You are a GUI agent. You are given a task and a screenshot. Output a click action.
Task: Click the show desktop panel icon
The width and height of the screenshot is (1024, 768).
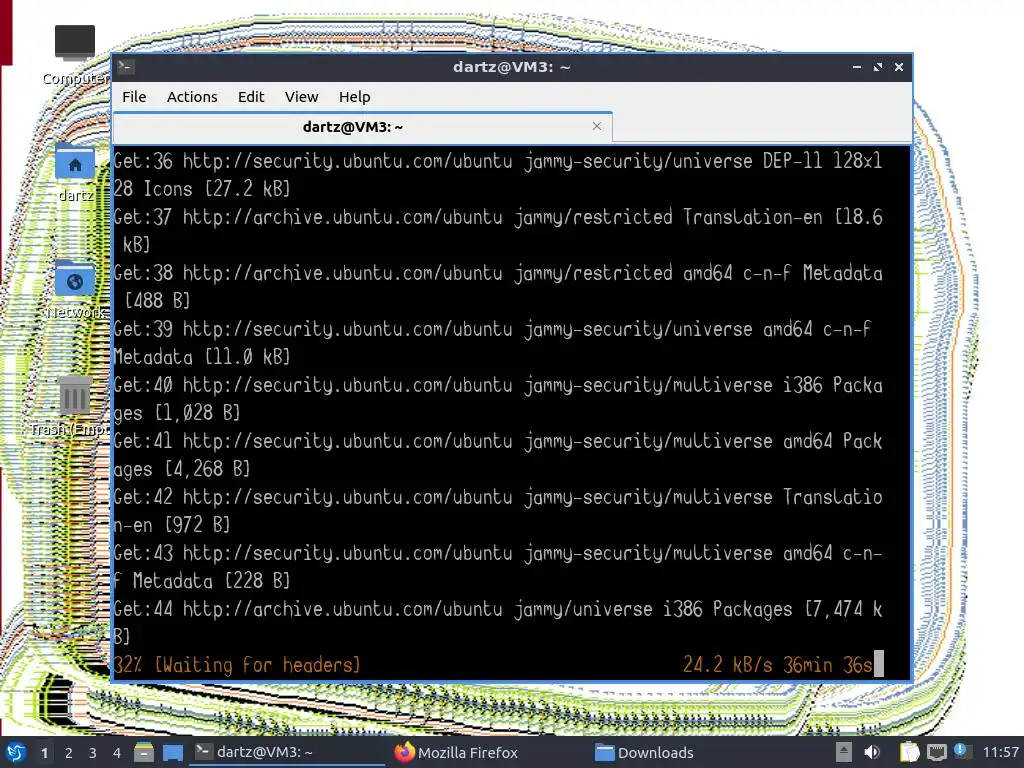(x=173, y=753)
